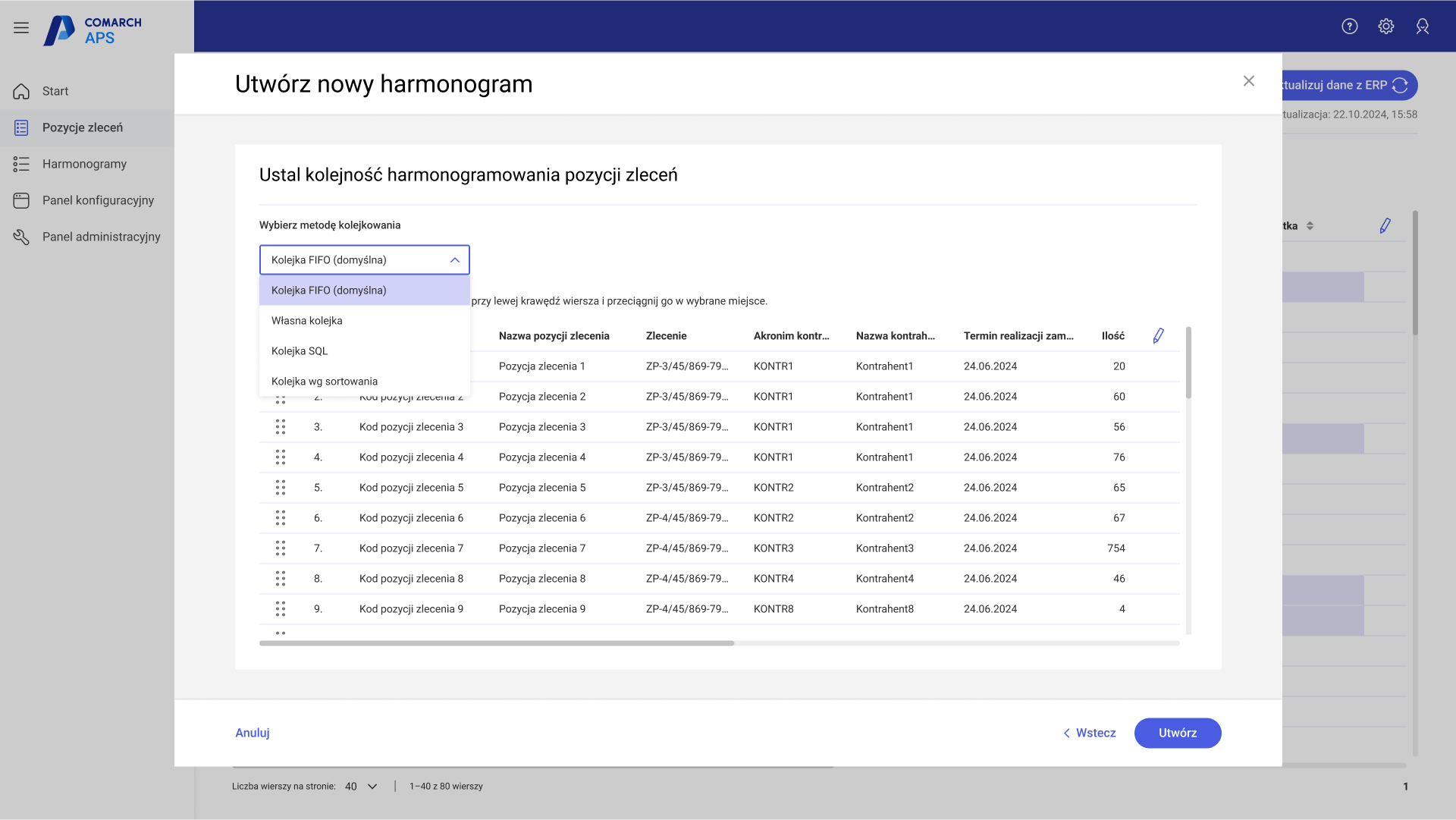This screenshot has height=820, width=1456.
Task: Click the help question mark icon
Action: tap(1349, 27)
